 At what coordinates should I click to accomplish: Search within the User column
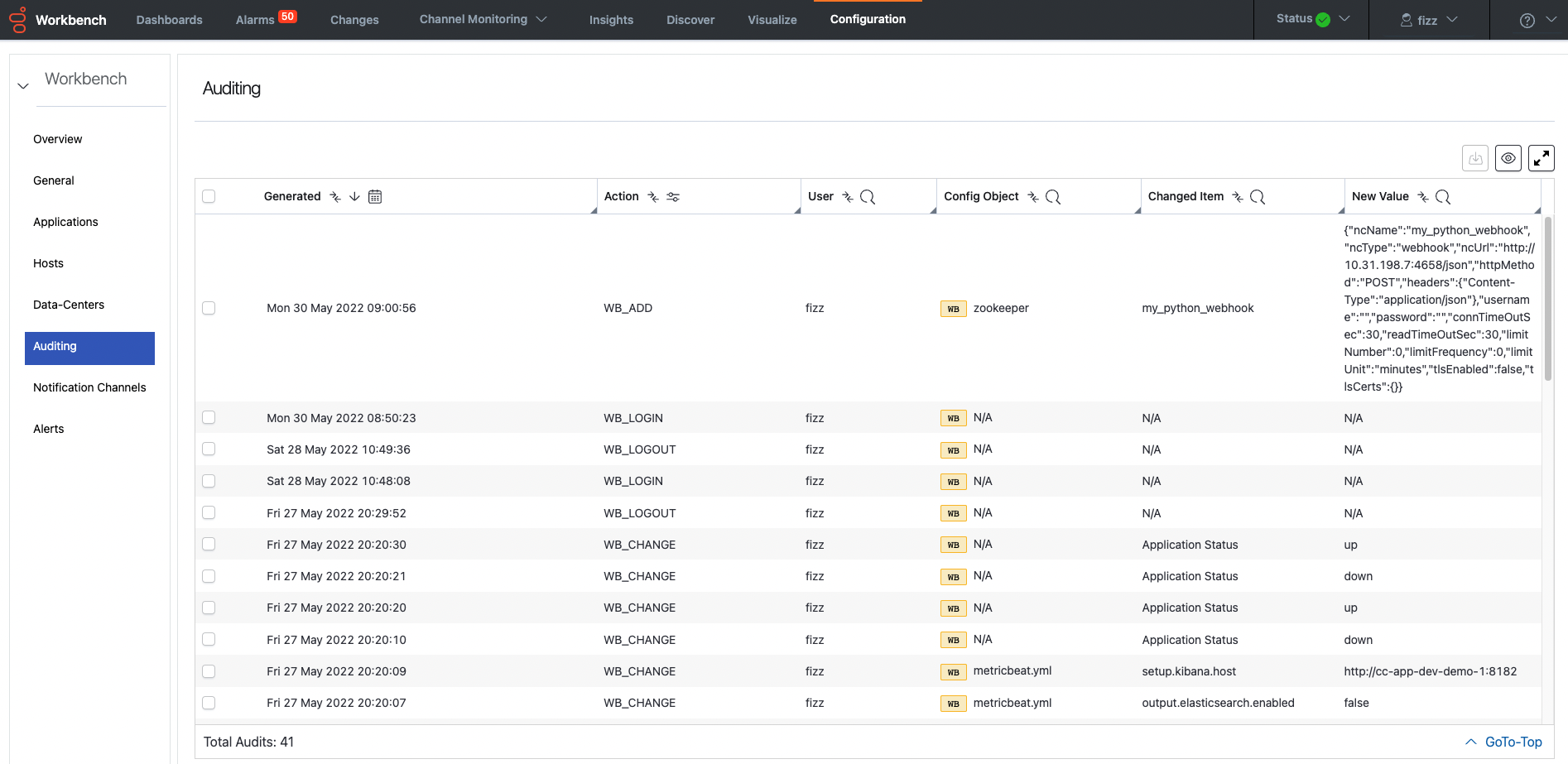pos(868,197)
